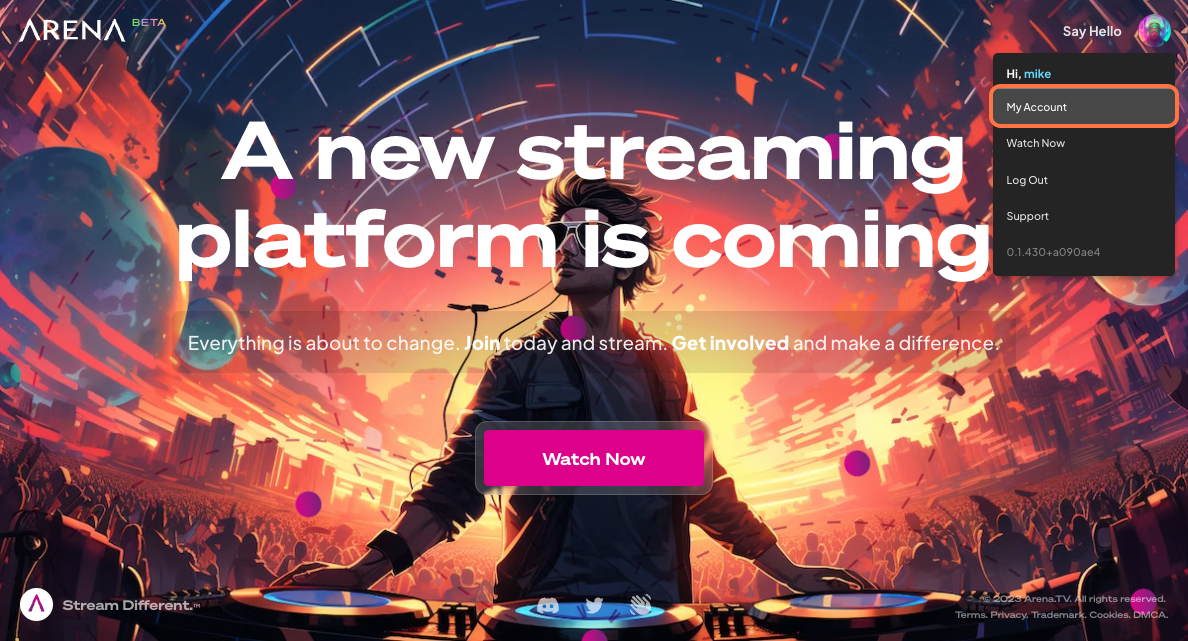Click the pink Watch Now button
Viewport: 1188px width, 641px height.
(594, 458)
